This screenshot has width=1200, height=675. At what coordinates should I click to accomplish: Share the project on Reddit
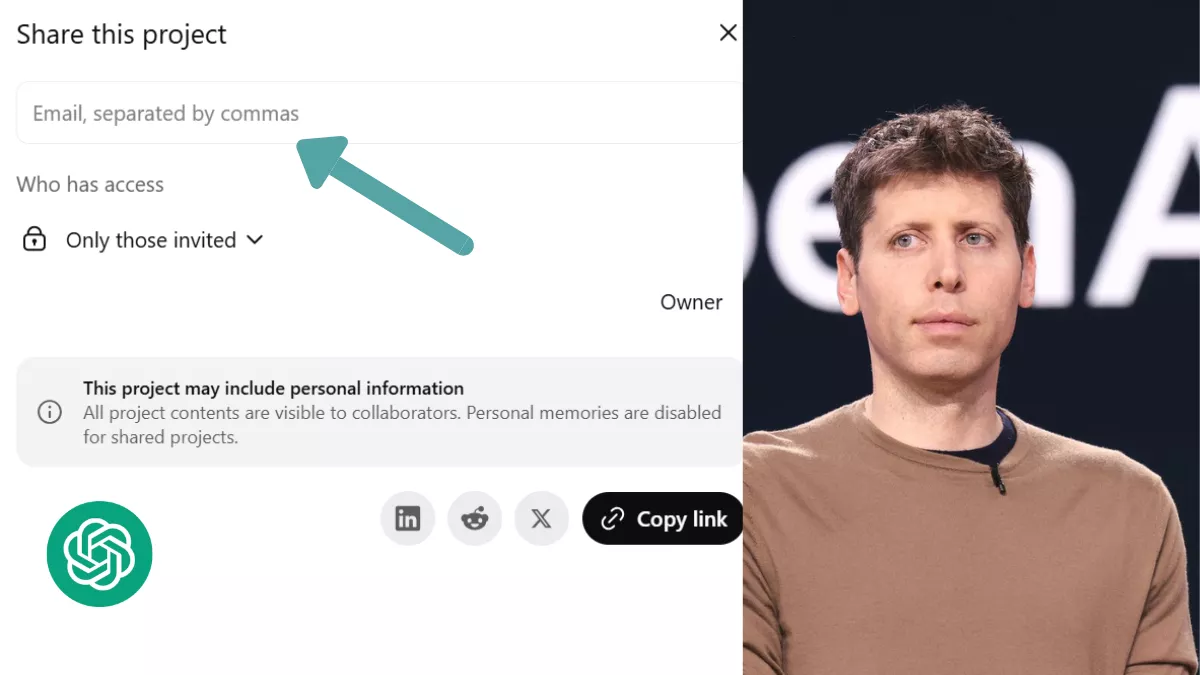click(474, 519)
